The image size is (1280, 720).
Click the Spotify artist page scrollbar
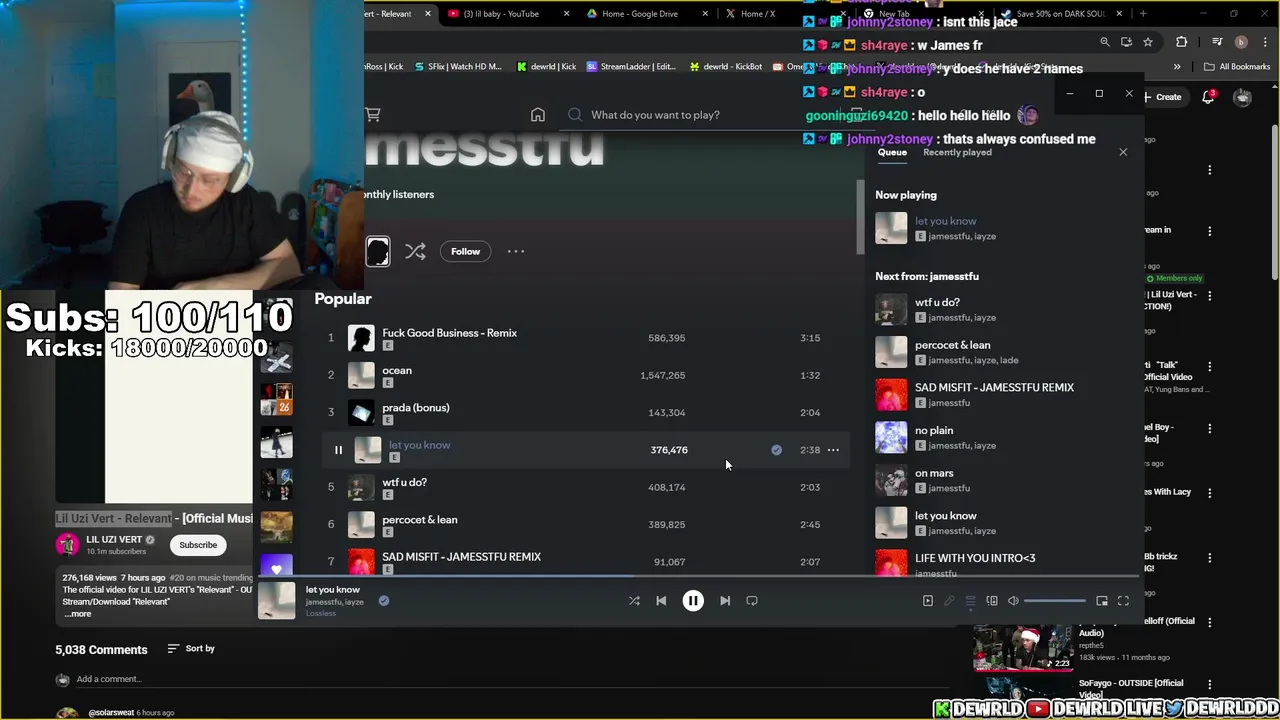pyautogui.click(x=860, y=217)
